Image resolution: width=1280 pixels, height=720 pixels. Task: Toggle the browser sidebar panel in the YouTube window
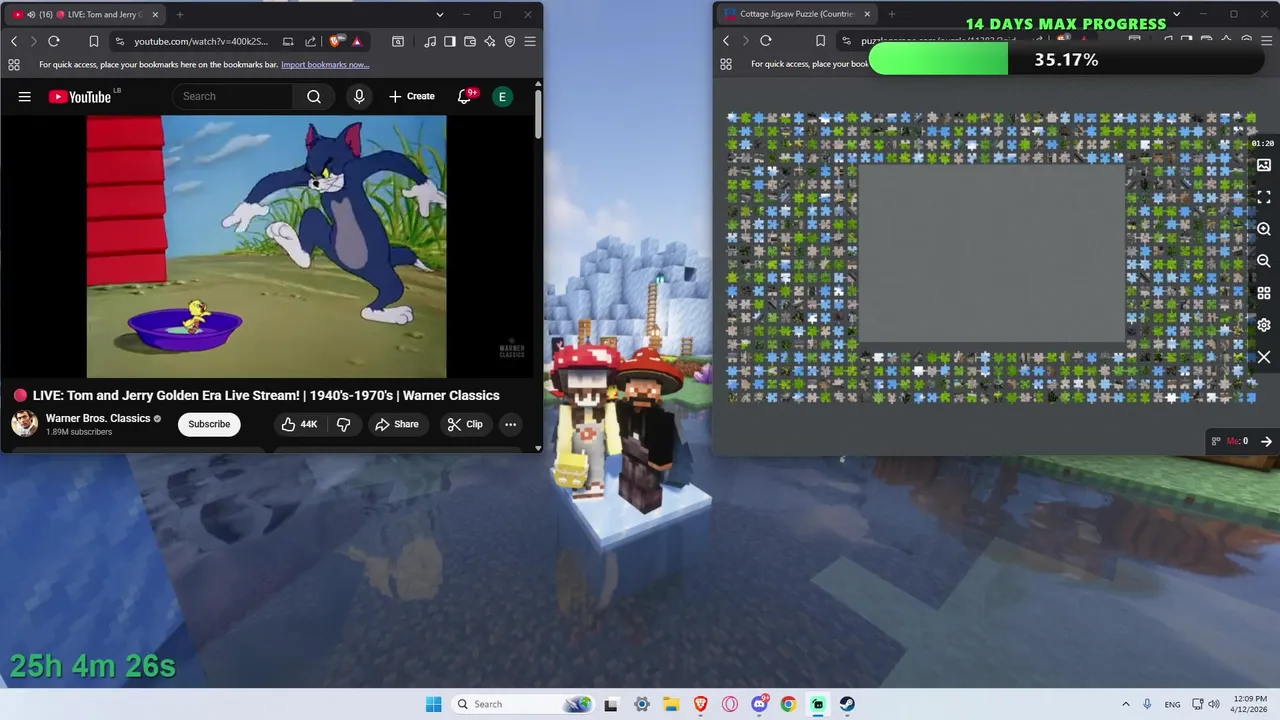pos(450,41)
